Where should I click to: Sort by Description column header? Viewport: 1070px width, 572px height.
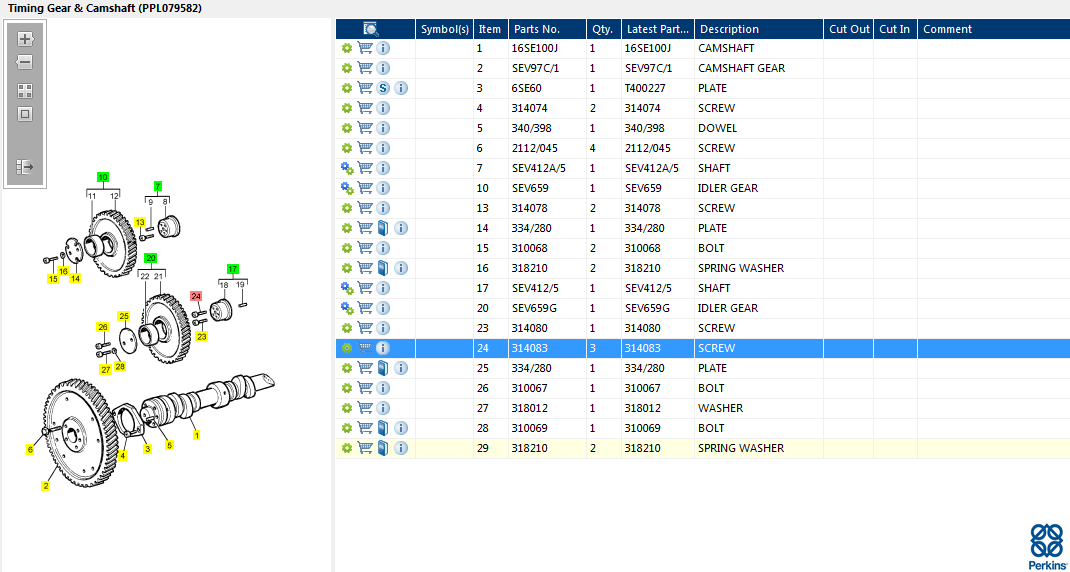(x=759, y=29)
